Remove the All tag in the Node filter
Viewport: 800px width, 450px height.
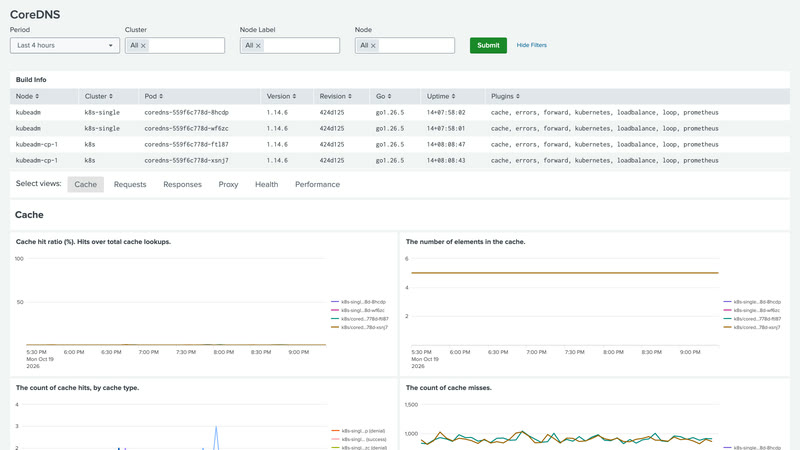click(x=373, y=46)
